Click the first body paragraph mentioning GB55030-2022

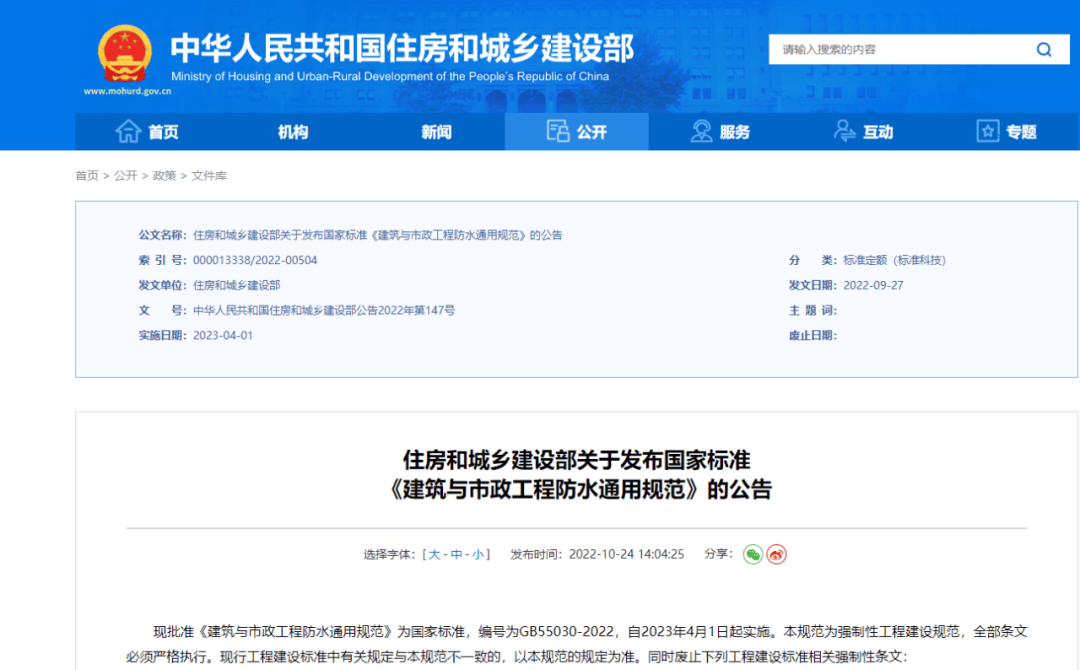577,644
